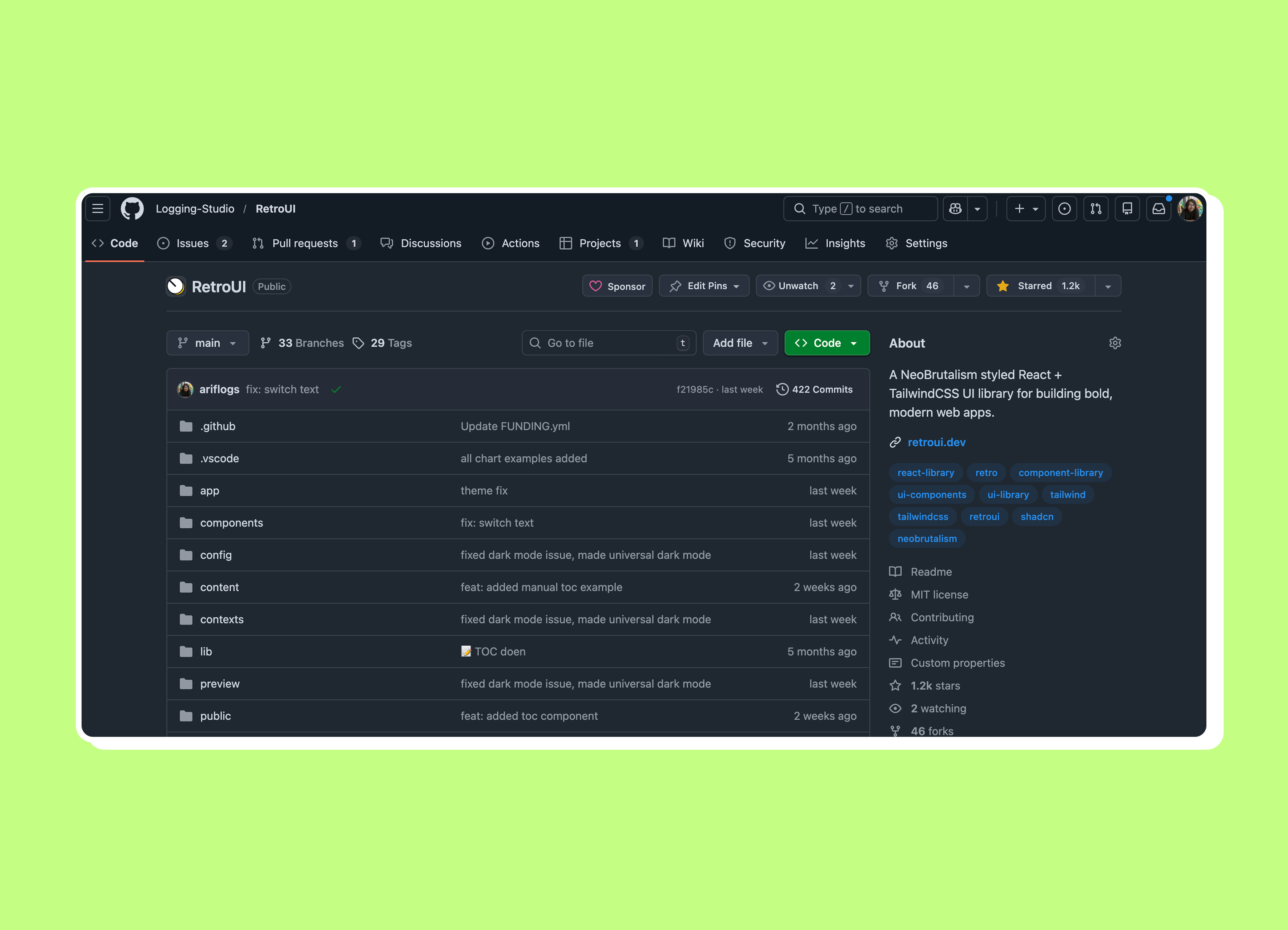The image size is (1288, 930).
Task: Toggle the Starred button
Action: point(1040,285)
